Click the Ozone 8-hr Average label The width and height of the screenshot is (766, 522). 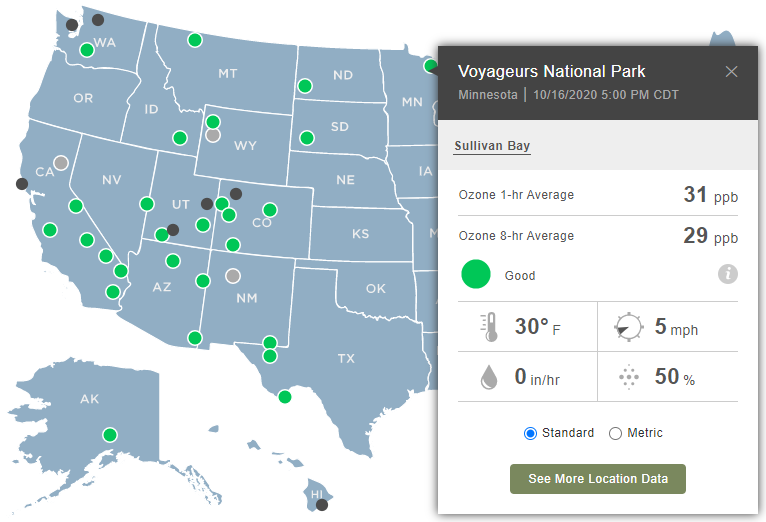coord(516,236)
